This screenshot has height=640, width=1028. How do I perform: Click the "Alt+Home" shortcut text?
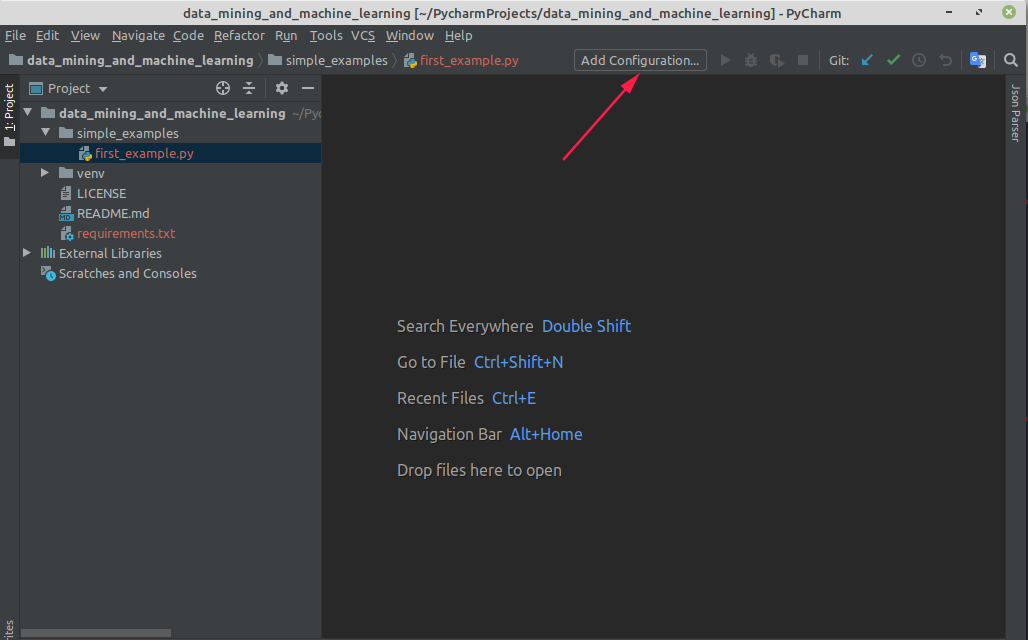(x=546, y=435)
